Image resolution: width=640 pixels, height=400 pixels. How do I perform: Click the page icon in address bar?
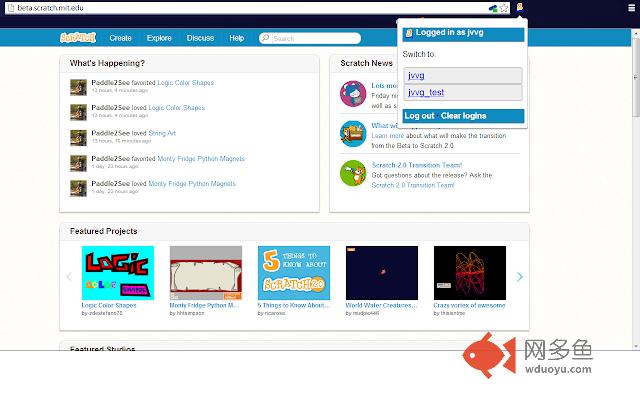tap(11, 8)
